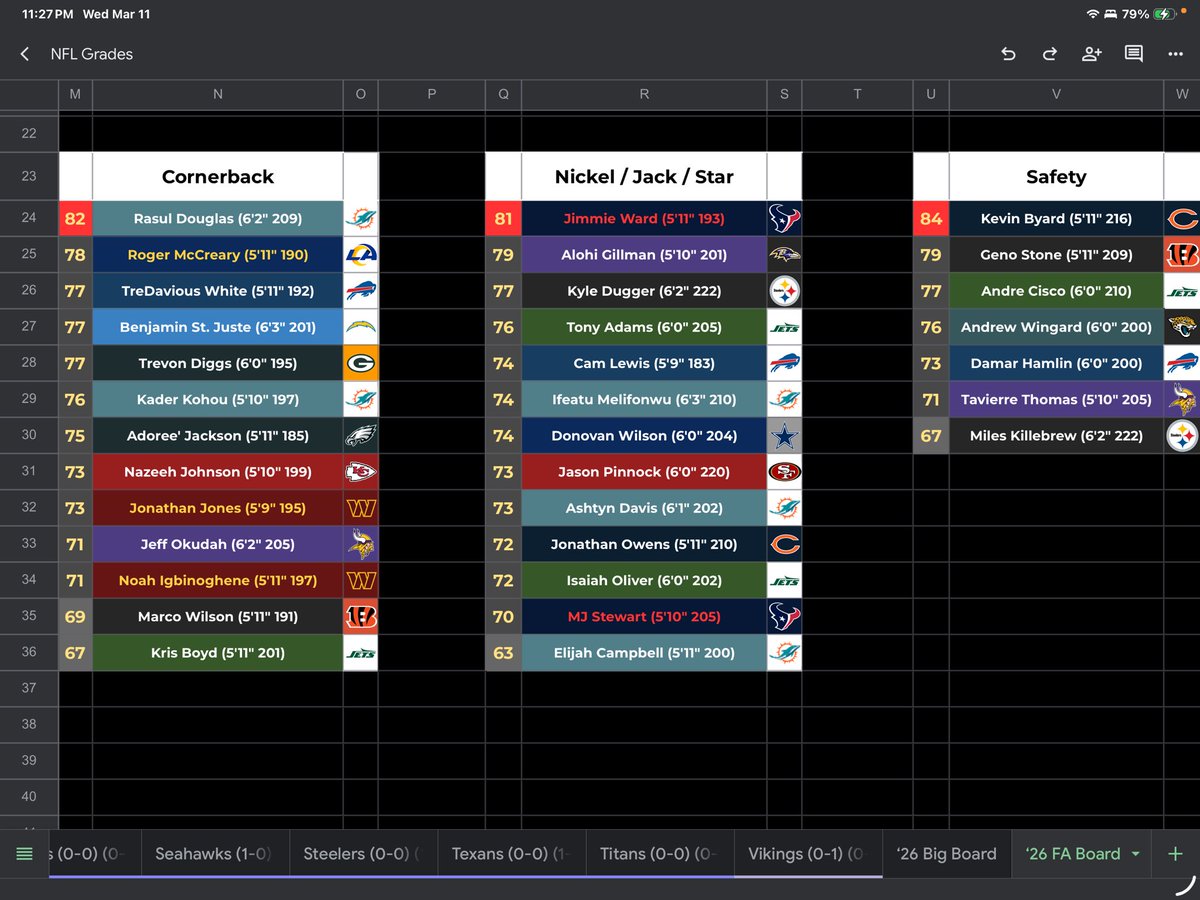Click the 49ers logo beside Jason Pinnock

coord(784,471)
